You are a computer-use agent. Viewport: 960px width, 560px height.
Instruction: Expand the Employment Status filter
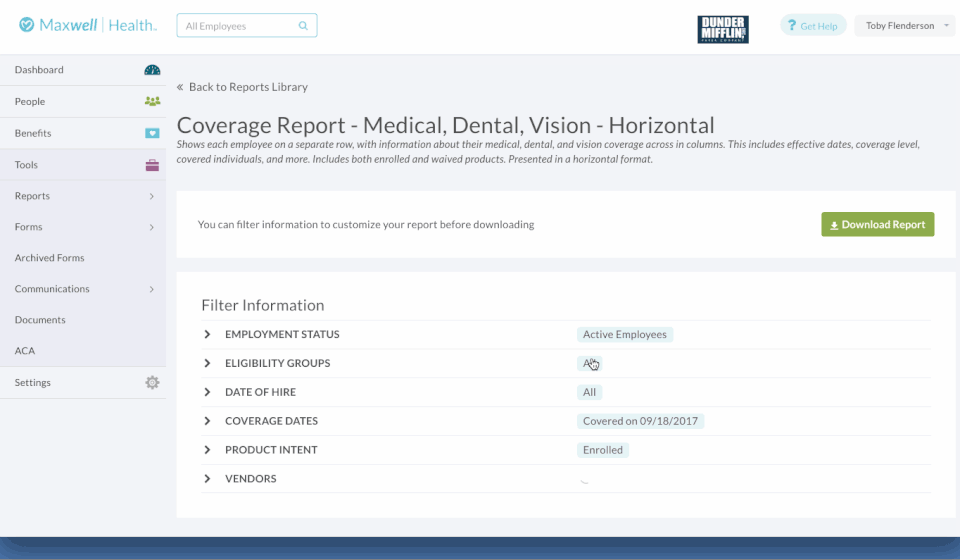click(208, 334)
